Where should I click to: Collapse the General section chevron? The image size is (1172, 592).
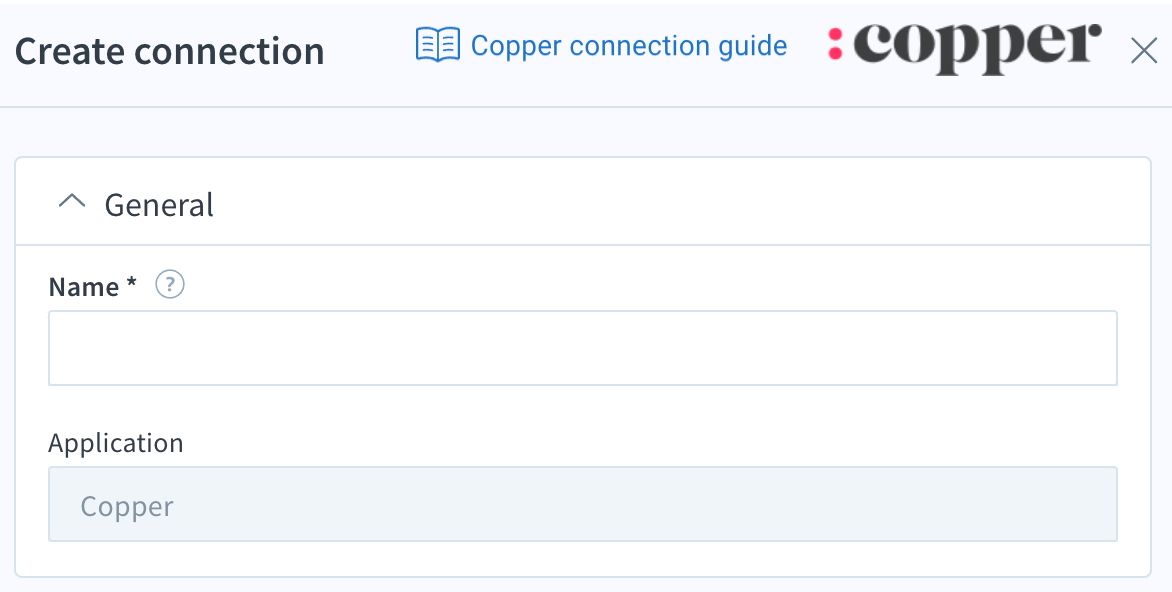(72, 202)
